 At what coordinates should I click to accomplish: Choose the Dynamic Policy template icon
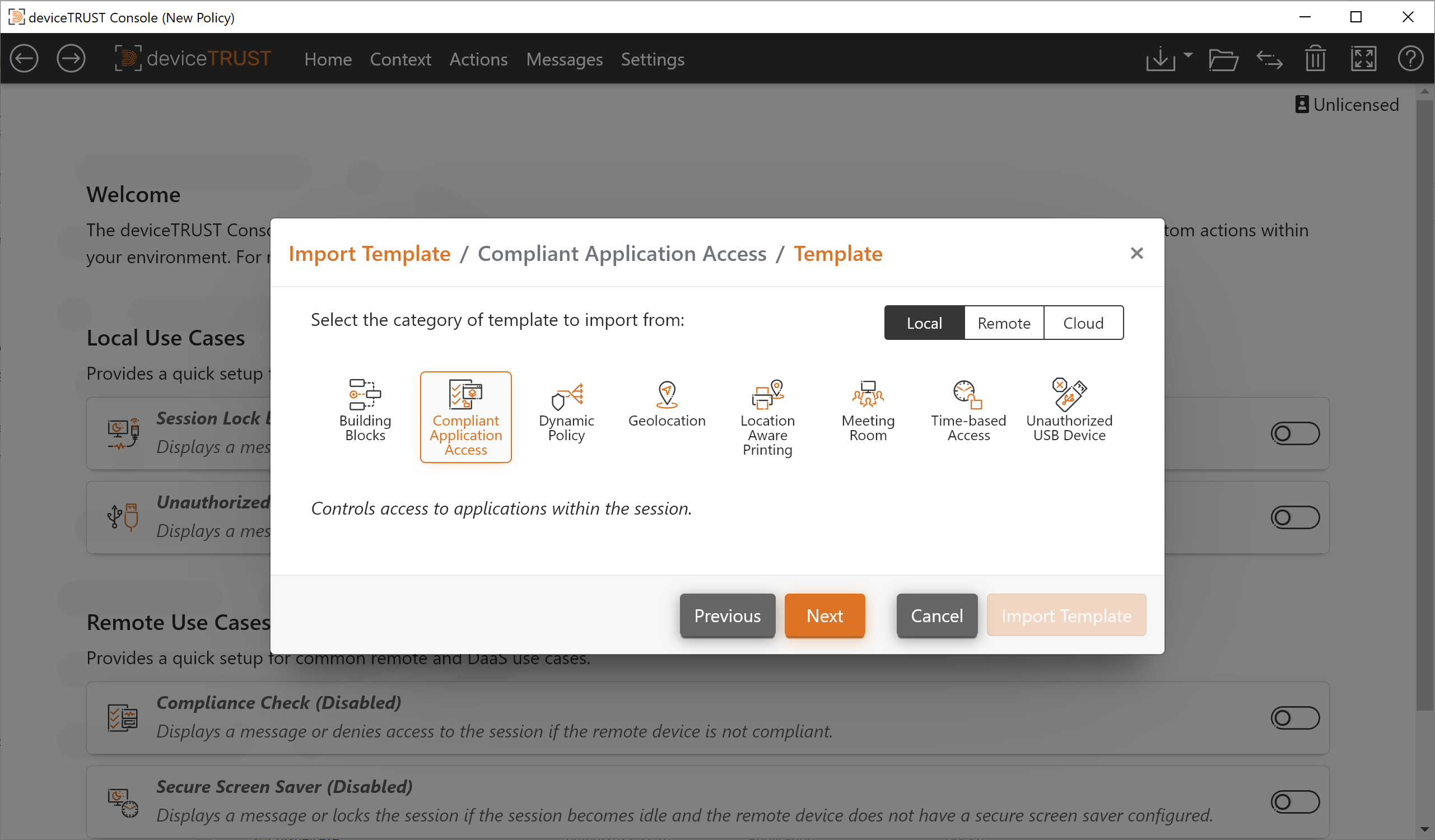pos(566,410)
